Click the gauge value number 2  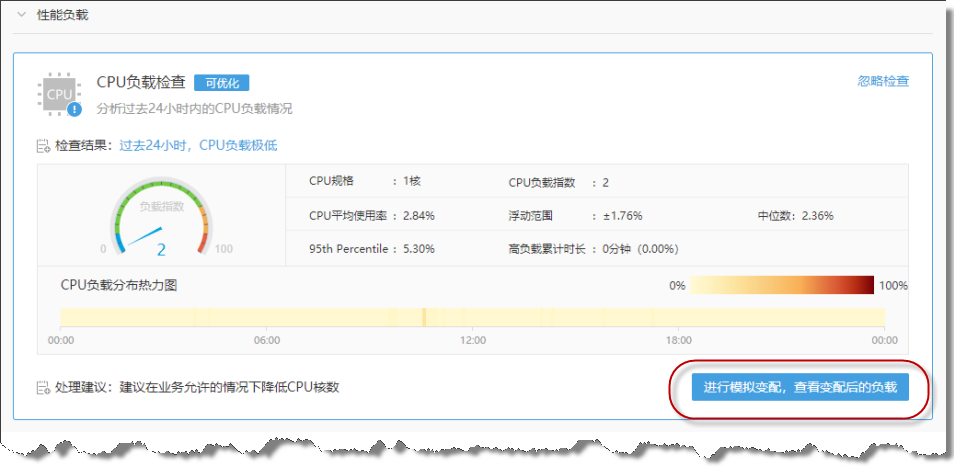point(161,250)
